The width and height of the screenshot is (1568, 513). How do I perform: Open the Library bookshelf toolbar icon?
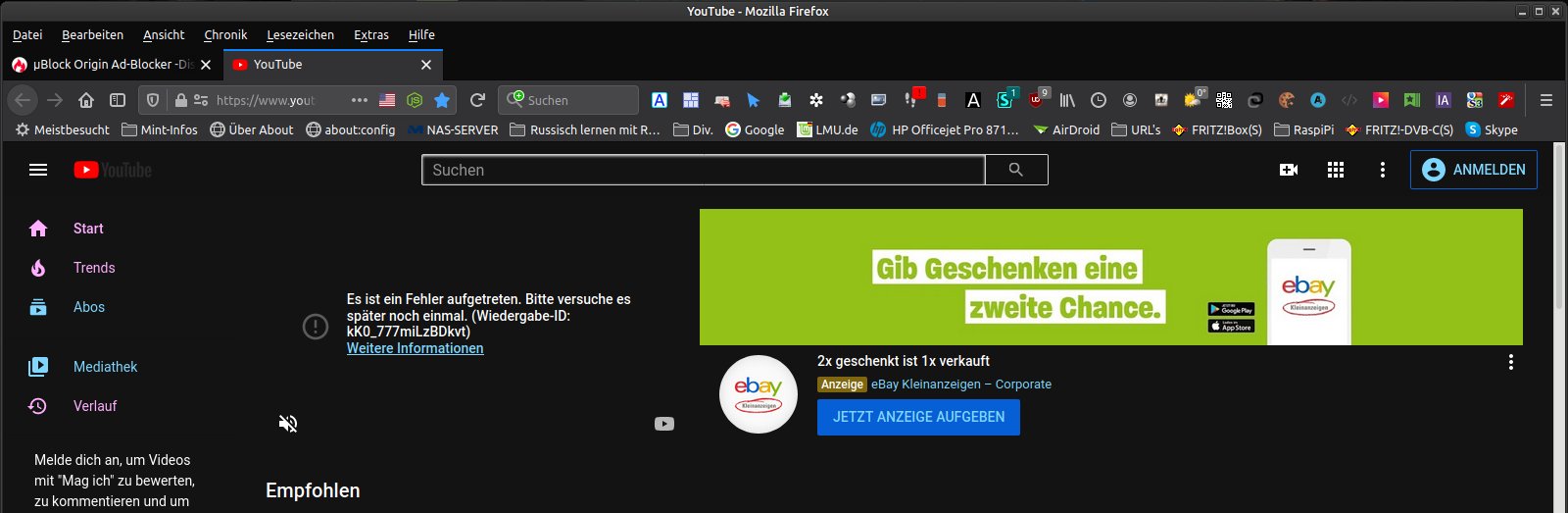(1067, 100)
